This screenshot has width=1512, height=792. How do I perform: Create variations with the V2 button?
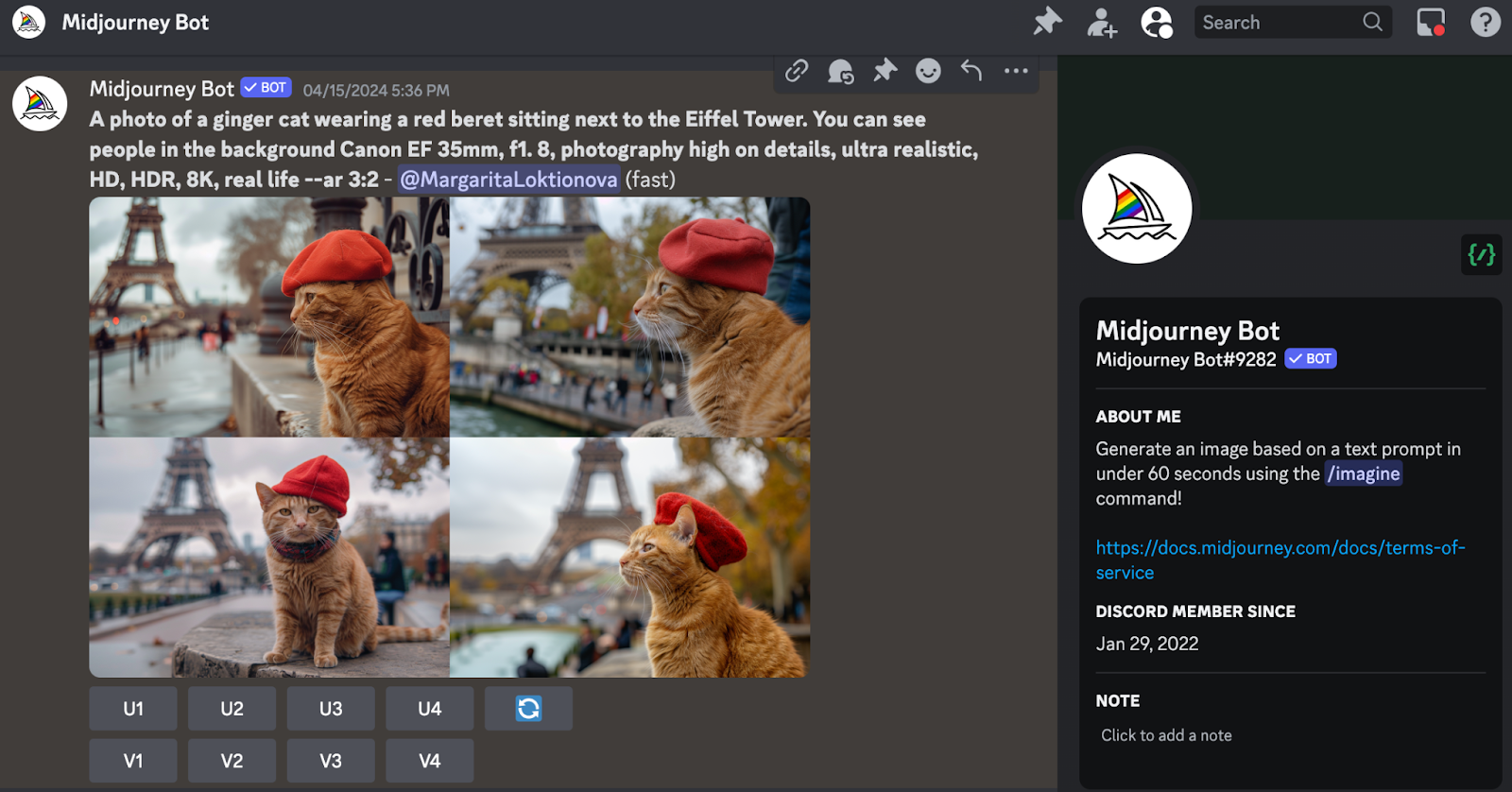click(232, 761)
